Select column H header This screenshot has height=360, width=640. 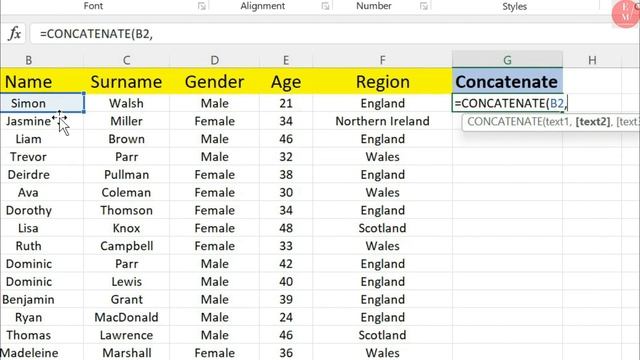coord(592,60)
